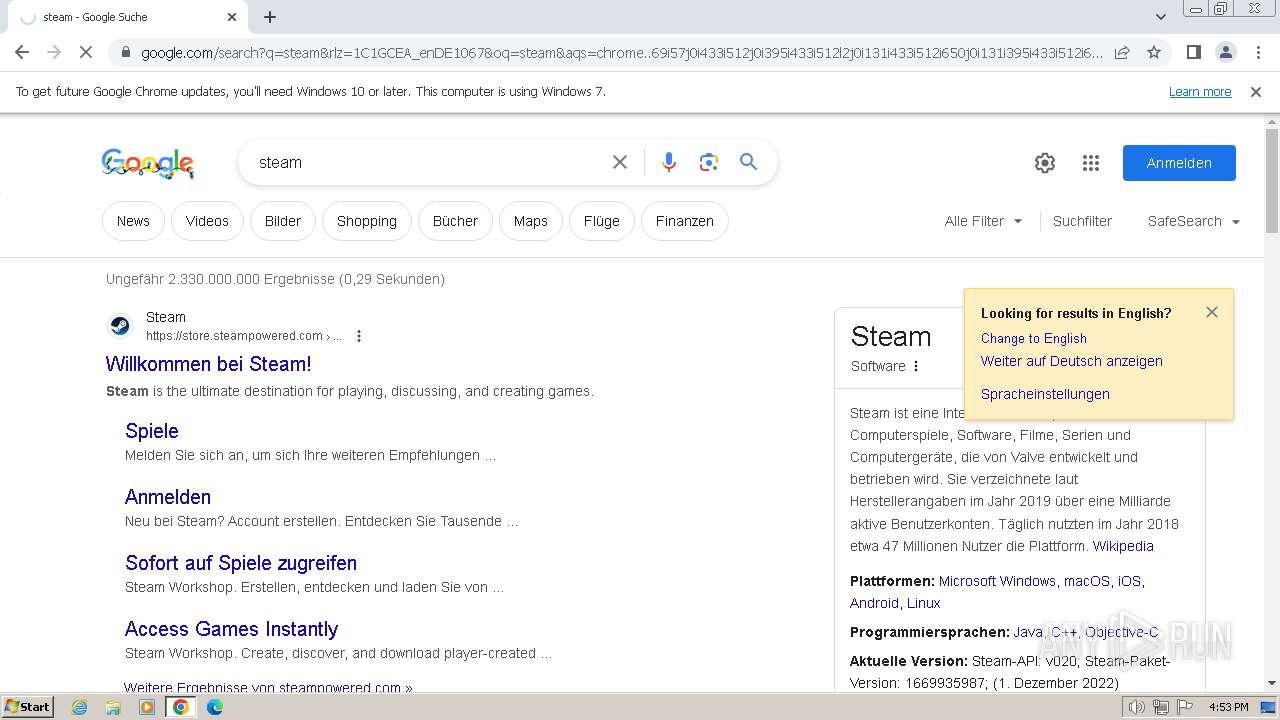
Task: Open the Windows Start menu
Action: coord(28,707)
